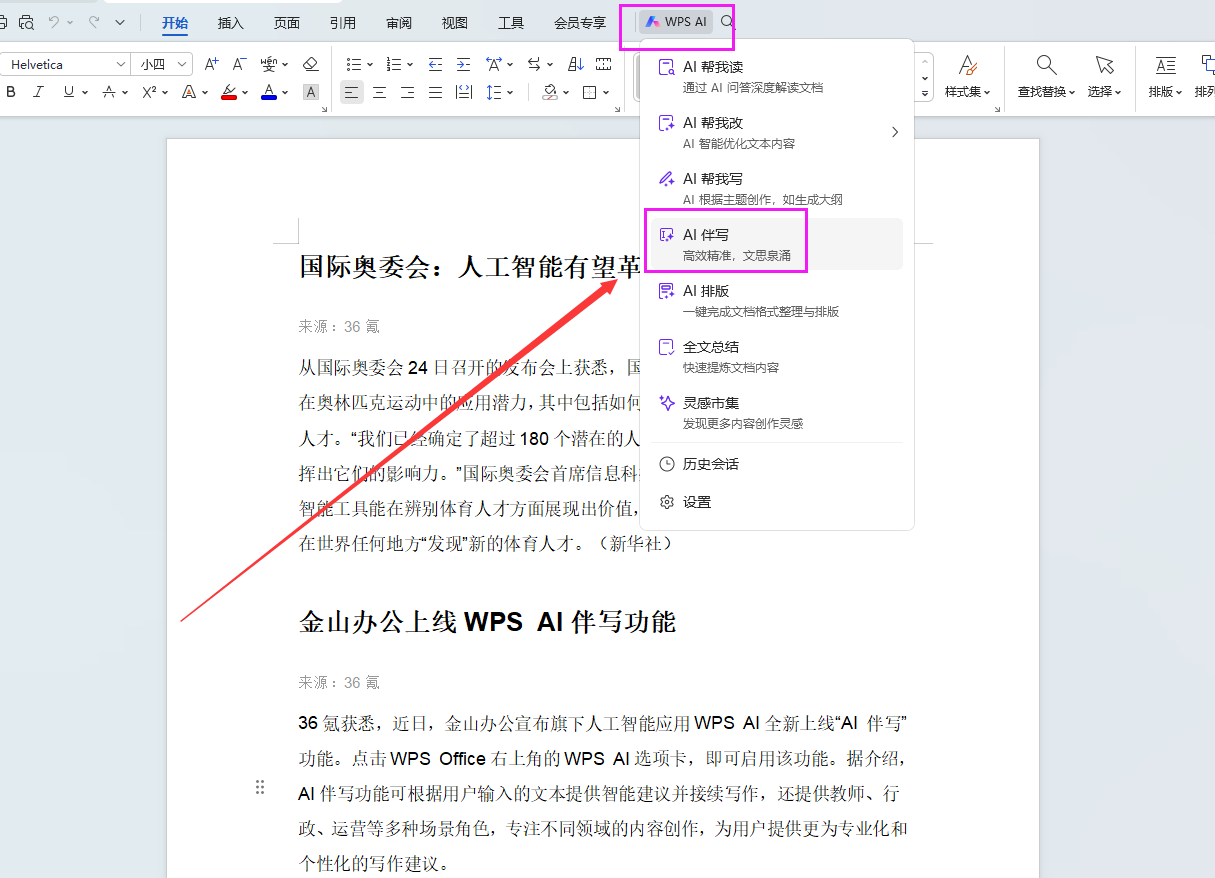The image size is (1215, 878).
Task: Click the undo arrow icon
Action: [x=55, y=22]
